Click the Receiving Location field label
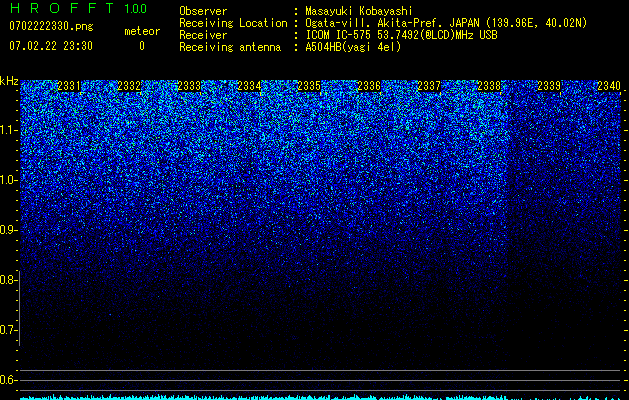This screenshot has width=629, height=400. click(233, 23)
